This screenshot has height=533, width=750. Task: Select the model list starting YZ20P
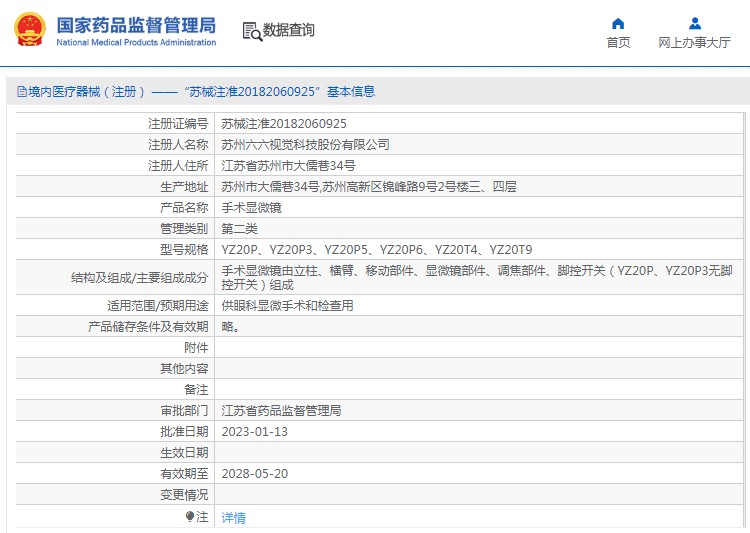(377, 250)
